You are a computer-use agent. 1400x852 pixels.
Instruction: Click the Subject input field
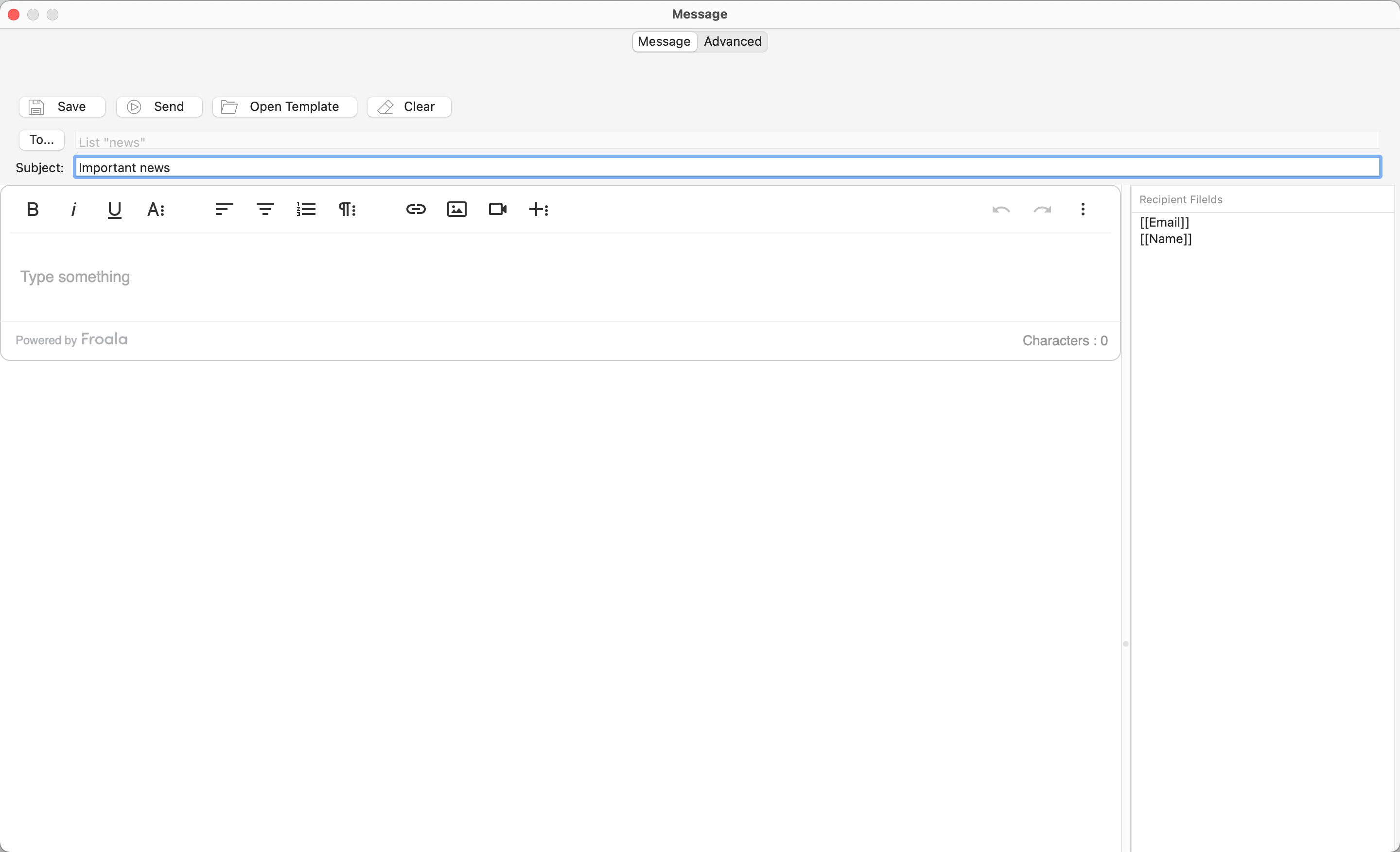click(x=727, y=167)
